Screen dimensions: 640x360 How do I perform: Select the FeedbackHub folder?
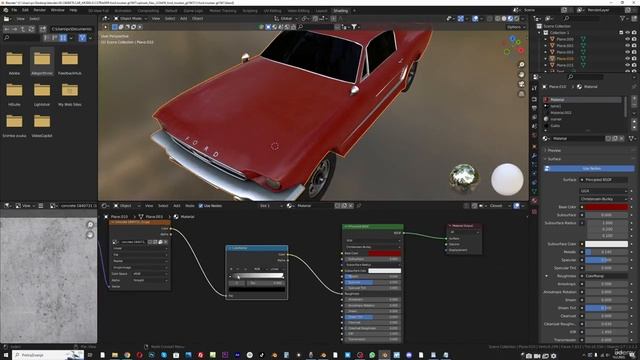(x=70, y=62)
